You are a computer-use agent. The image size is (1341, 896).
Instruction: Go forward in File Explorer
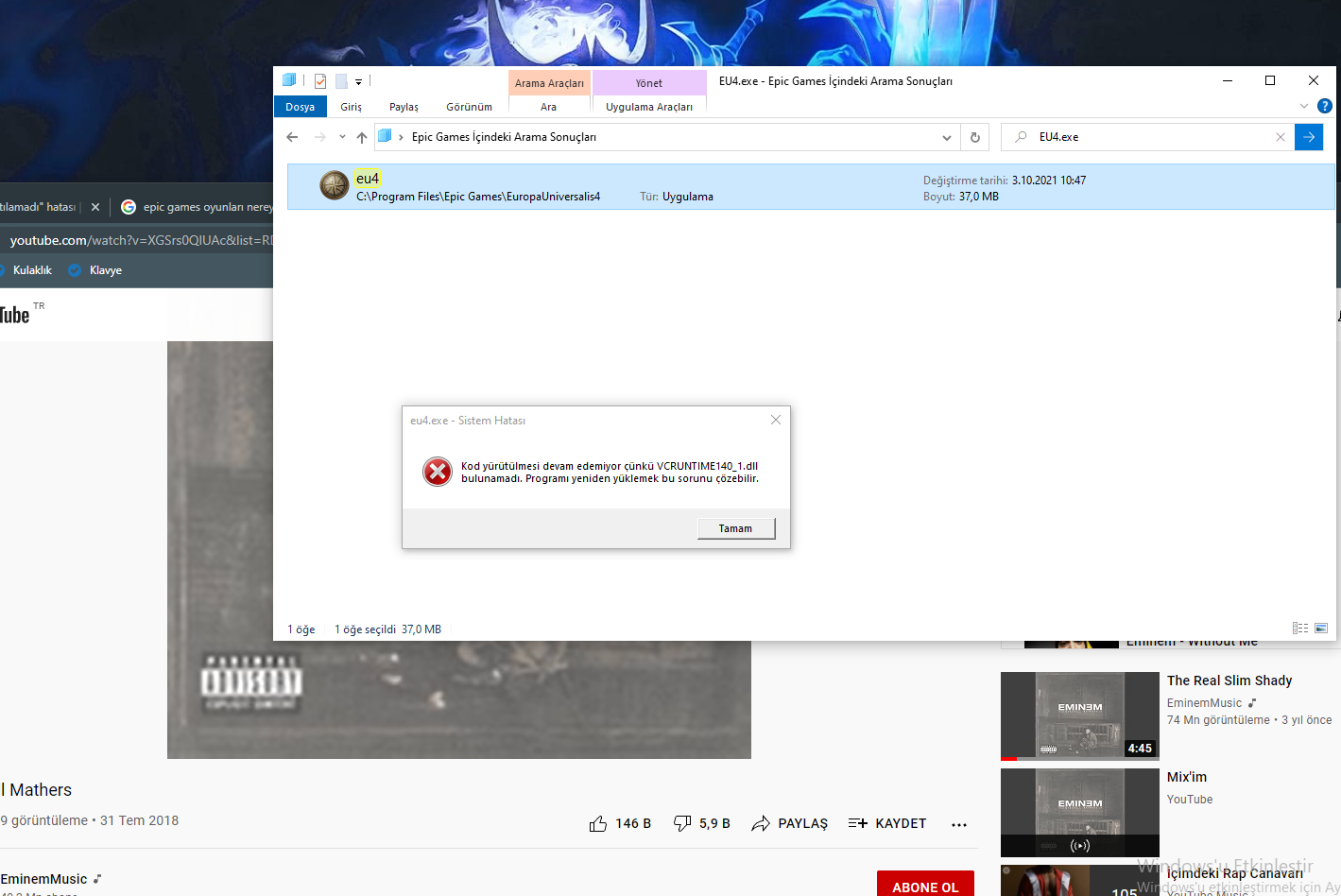click(x=320, y=137)
